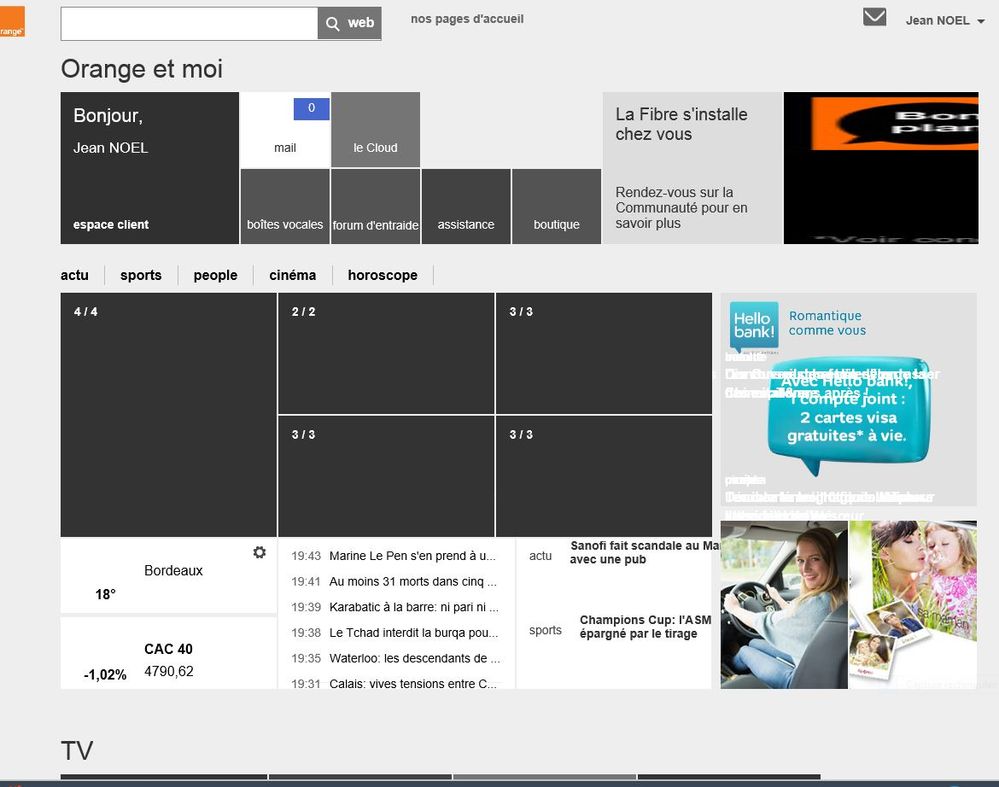Switch to the horoscope tab
Screen dimensions: 999x787
click(x=383, y=275)
